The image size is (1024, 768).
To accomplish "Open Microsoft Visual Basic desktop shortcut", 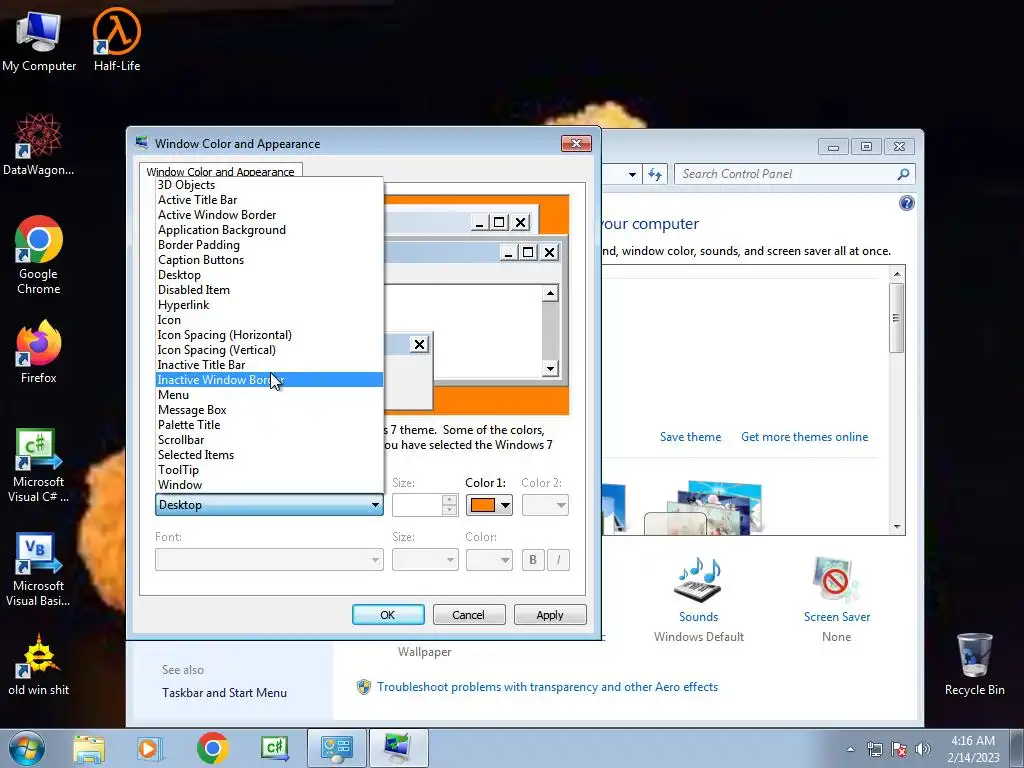I will tap(39, 569).
